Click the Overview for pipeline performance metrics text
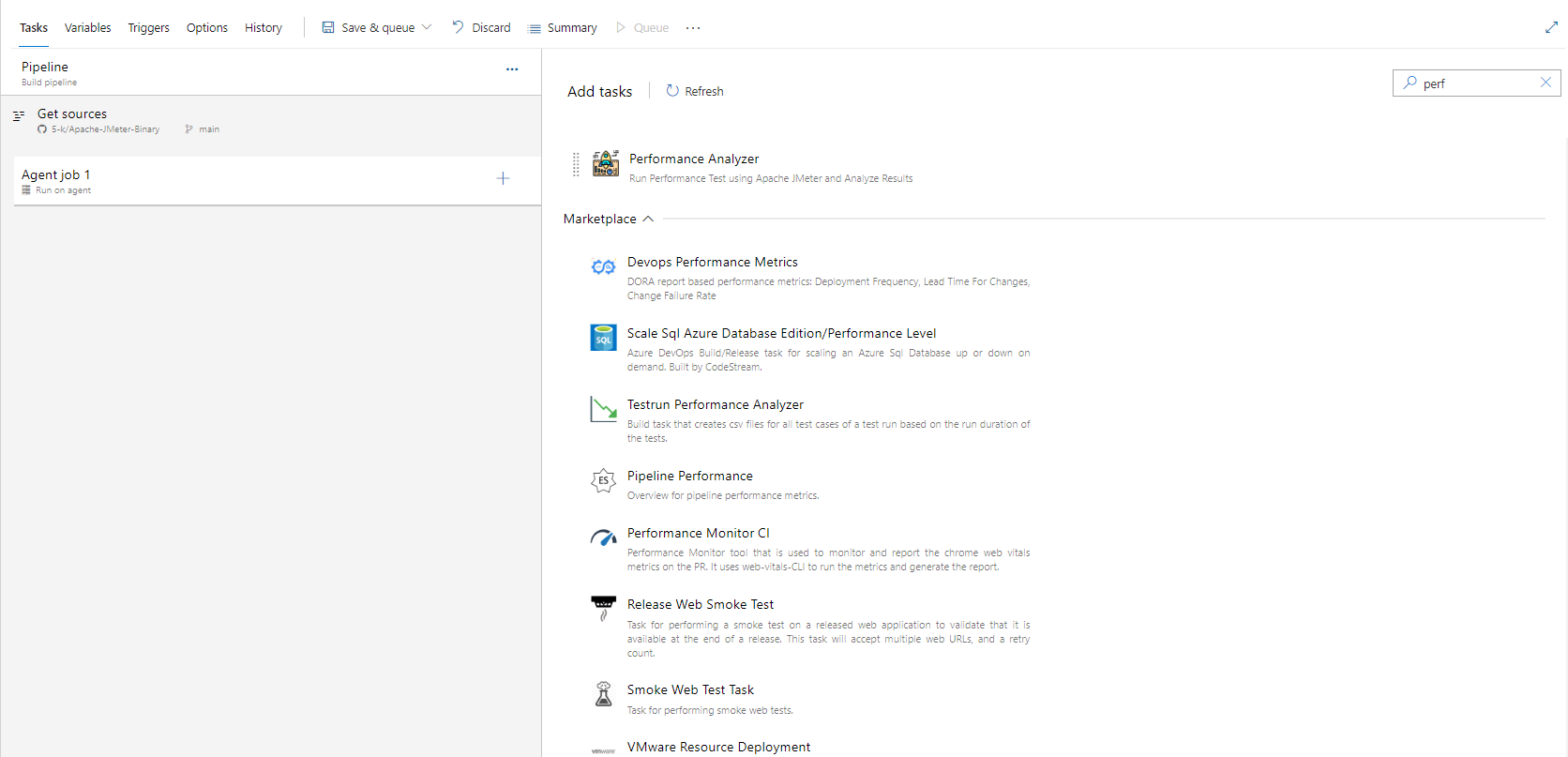Viewport: 1568px width, 757px height. [x=723, y=495]
